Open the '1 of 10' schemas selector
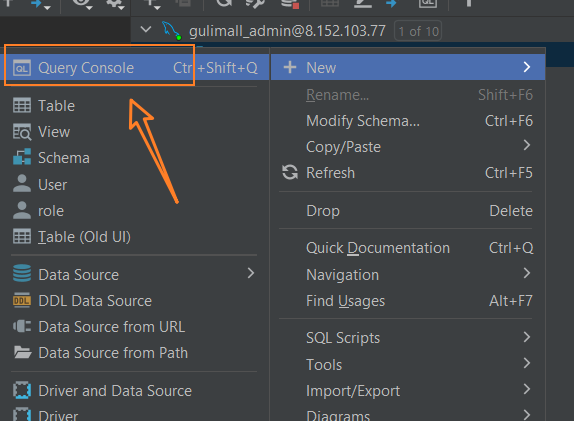The width and height of the screenshot is (574, 421). coord(418,31)
